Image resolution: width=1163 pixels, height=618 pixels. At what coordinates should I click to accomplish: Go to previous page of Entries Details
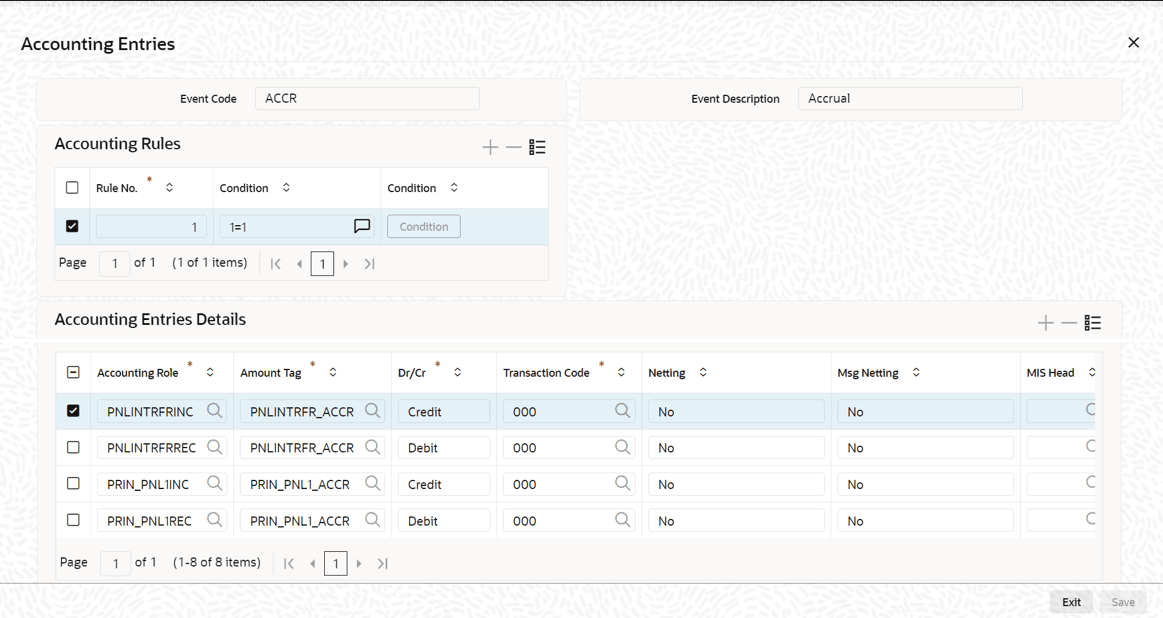[313, 563]
